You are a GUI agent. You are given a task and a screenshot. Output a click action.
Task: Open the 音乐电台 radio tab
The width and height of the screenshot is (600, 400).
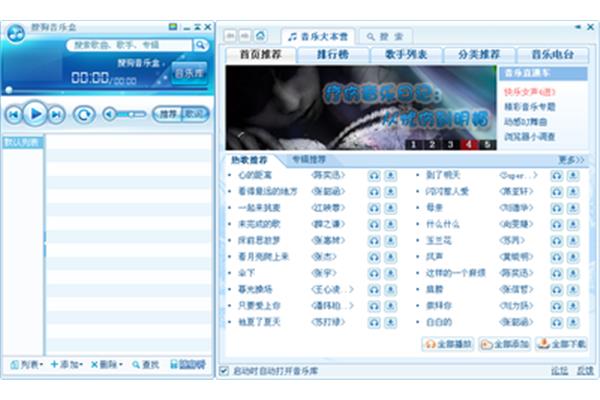(552, 55)
